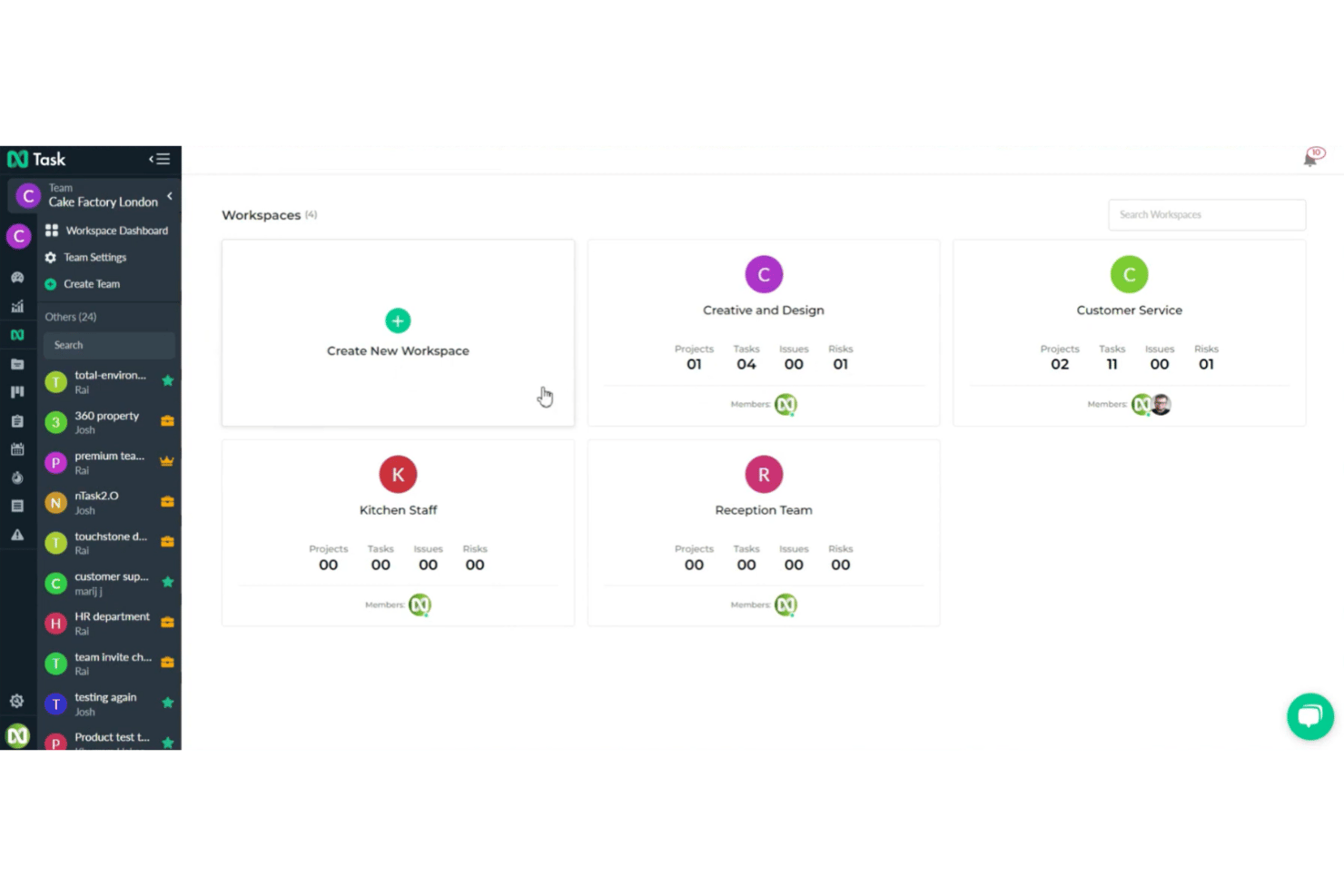
Task: Open the warning triangle risks icon
Action: coord(17,535)
